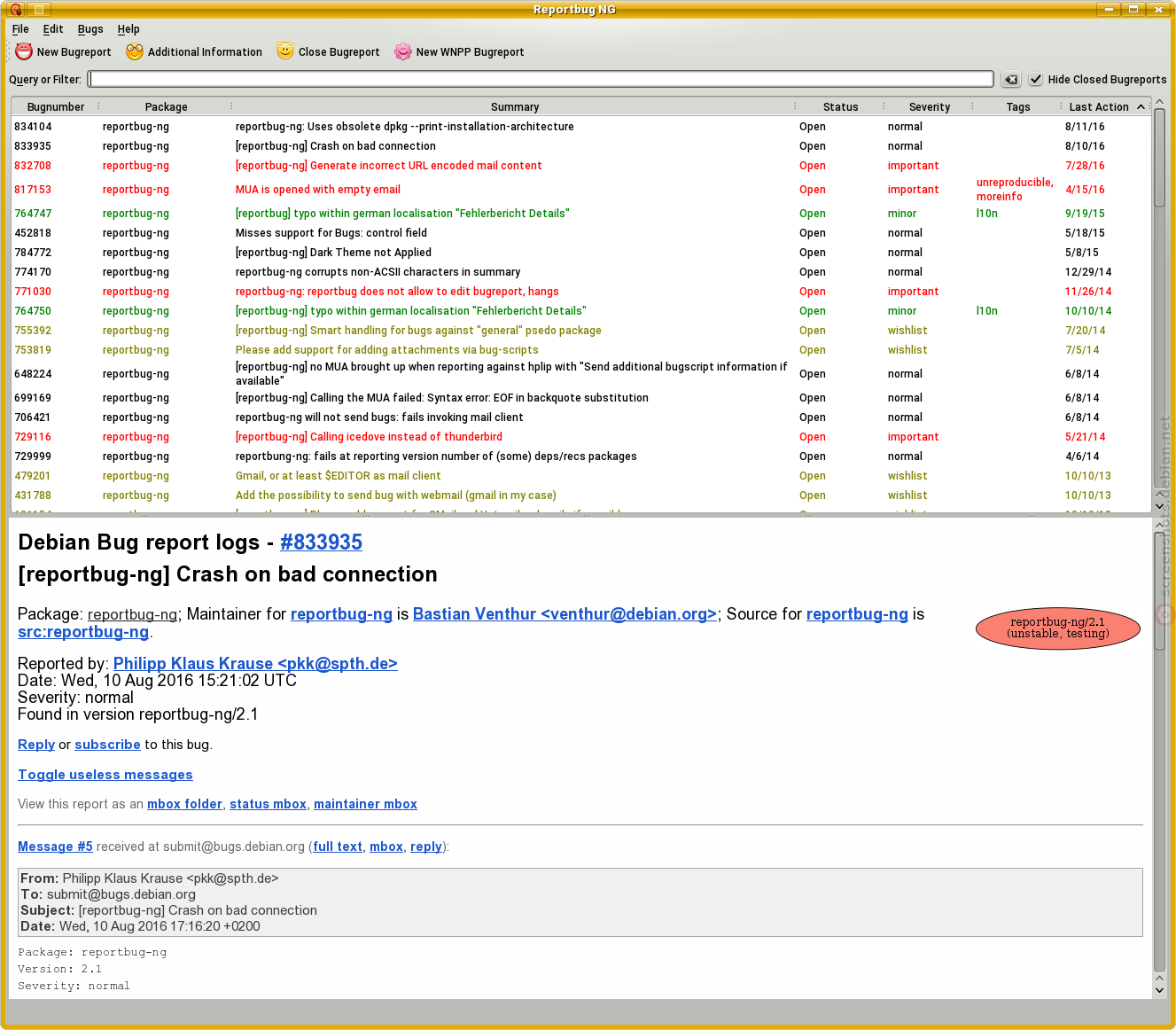This screenshot has height=1030, width=1176.
Task: Open the window menu icon in title bar
Action: [x=16, y=10]
